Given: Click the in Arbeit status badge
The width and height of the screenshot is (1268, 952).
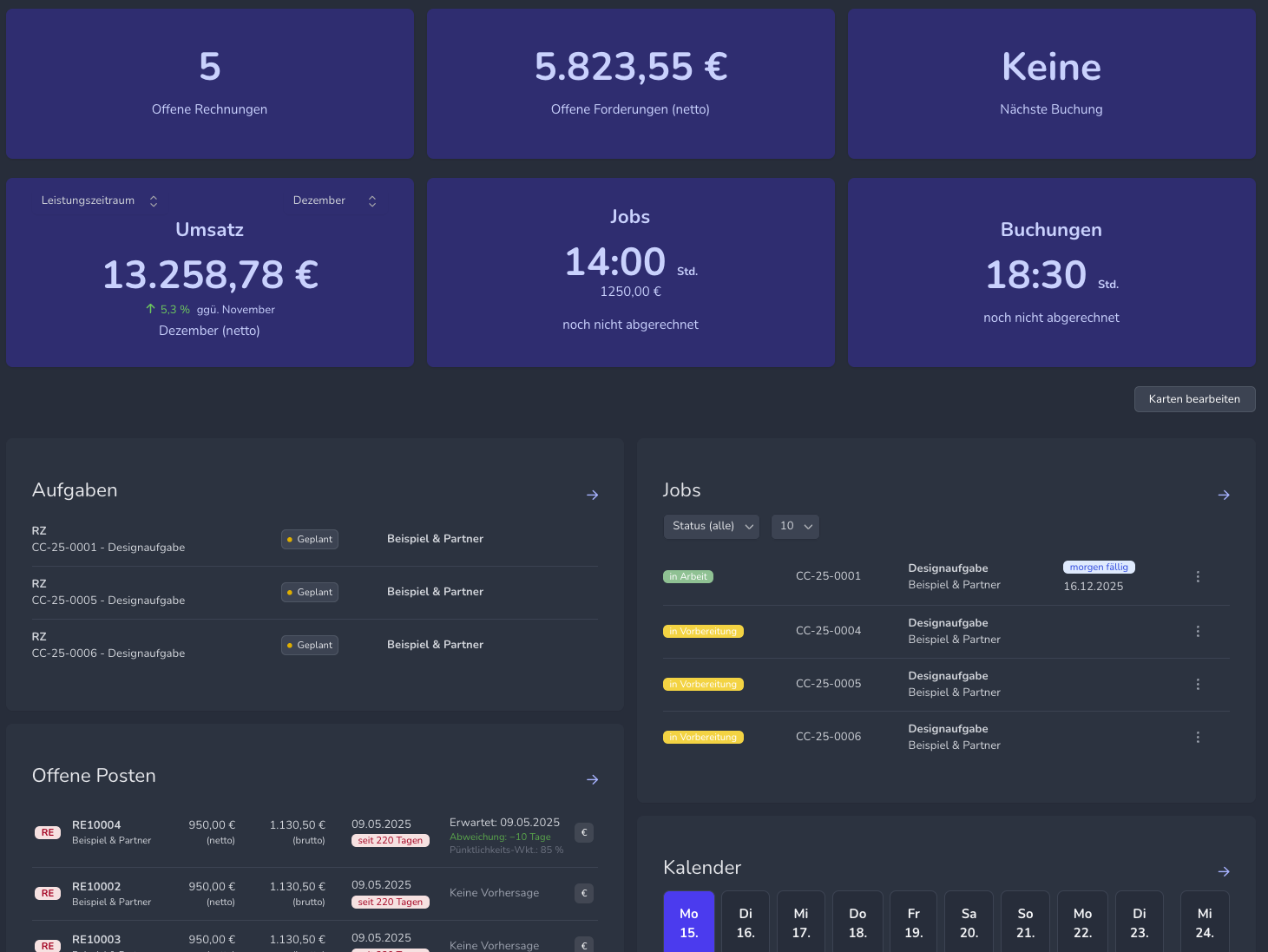Looking at the screenshot, I should (x=687, y=576).
